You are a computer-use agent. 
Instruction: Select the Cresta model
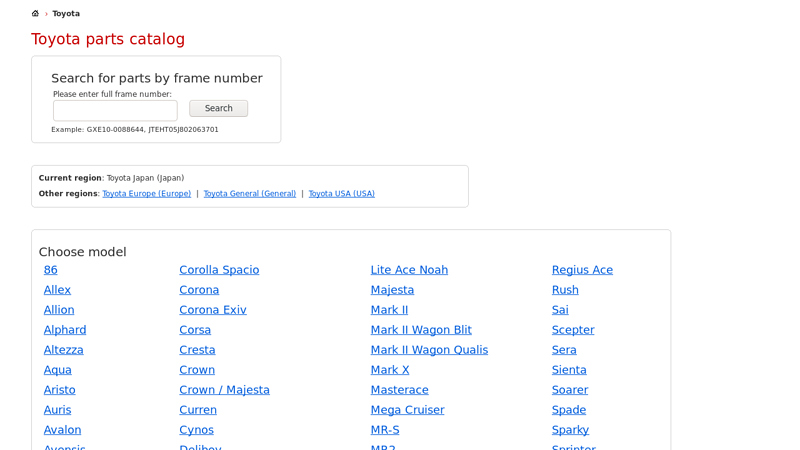tap(197, 349)
